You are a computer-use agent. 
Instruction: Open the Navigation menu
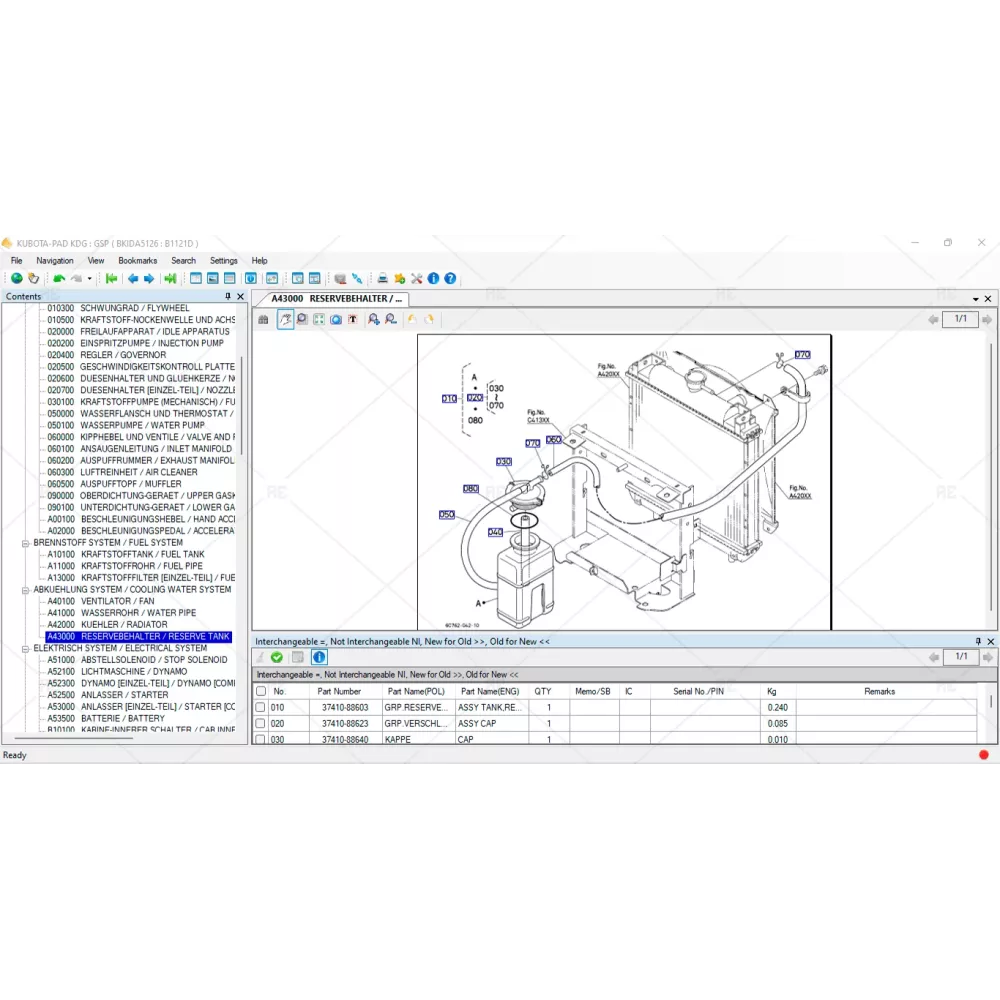pos(55,261)
